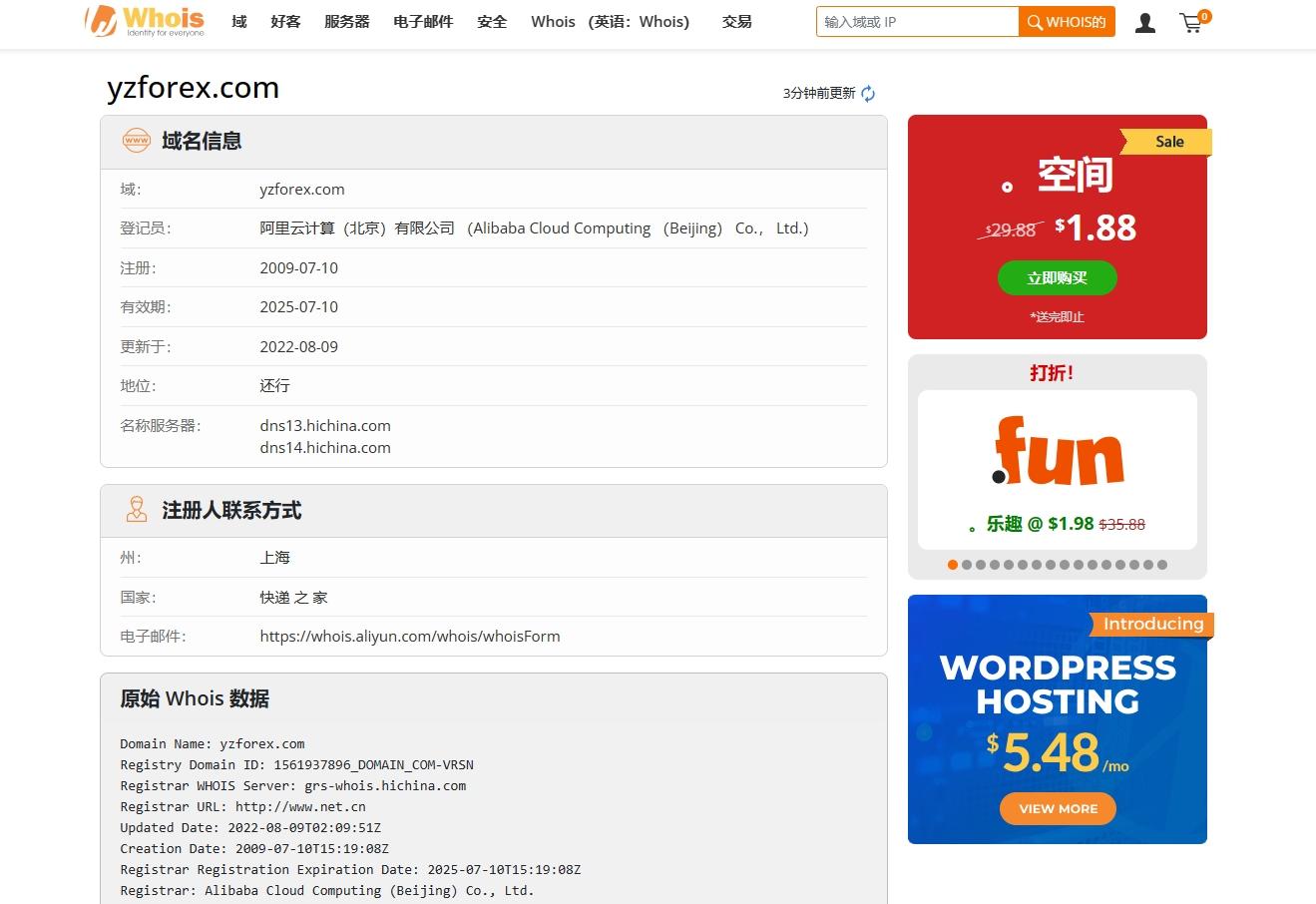The height and width of the screenshot is (904, 1316).
Task: Click the refresh update icon
Action: pos(868,93)
